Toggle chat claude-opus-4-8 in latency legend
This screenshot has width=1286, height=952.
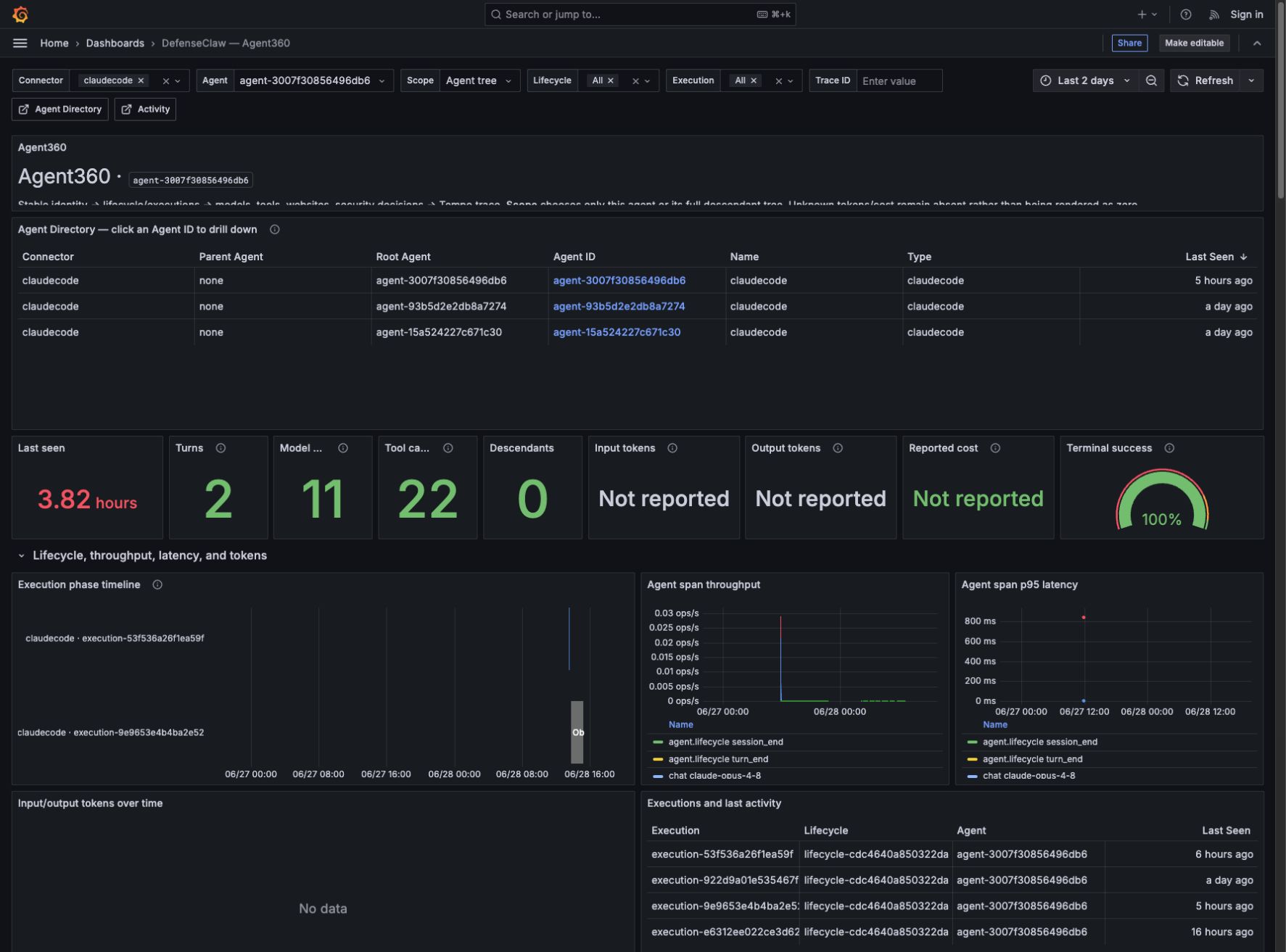pyautogui.click(x=1029, y=775)
